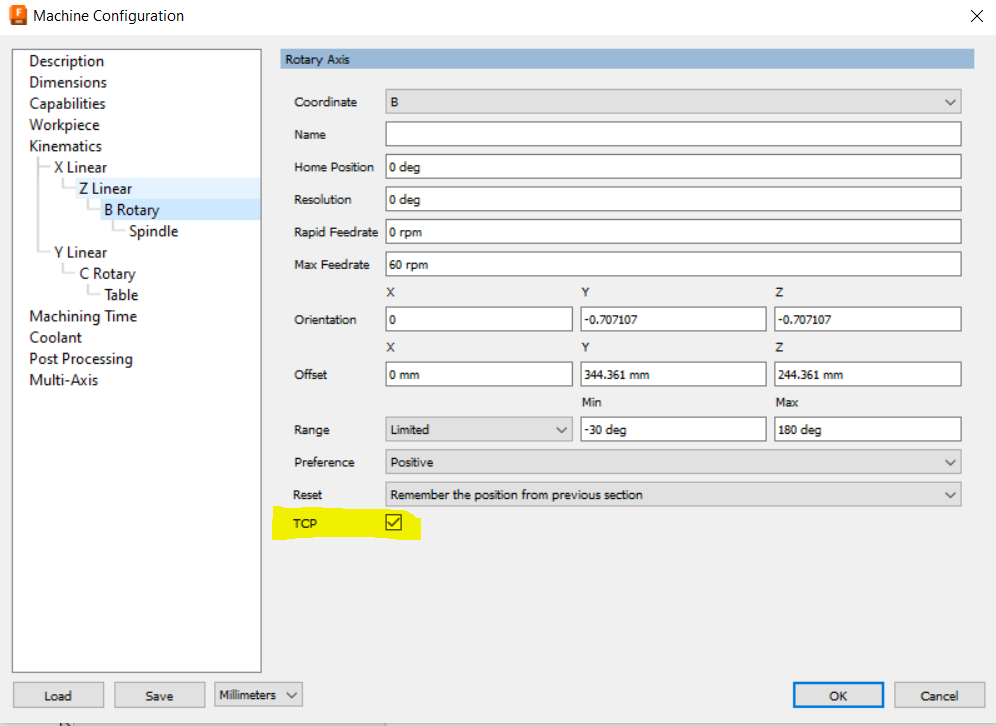The image size is (996, 726).
Task: Select the Spindle node
Action: tap(153, 230)
